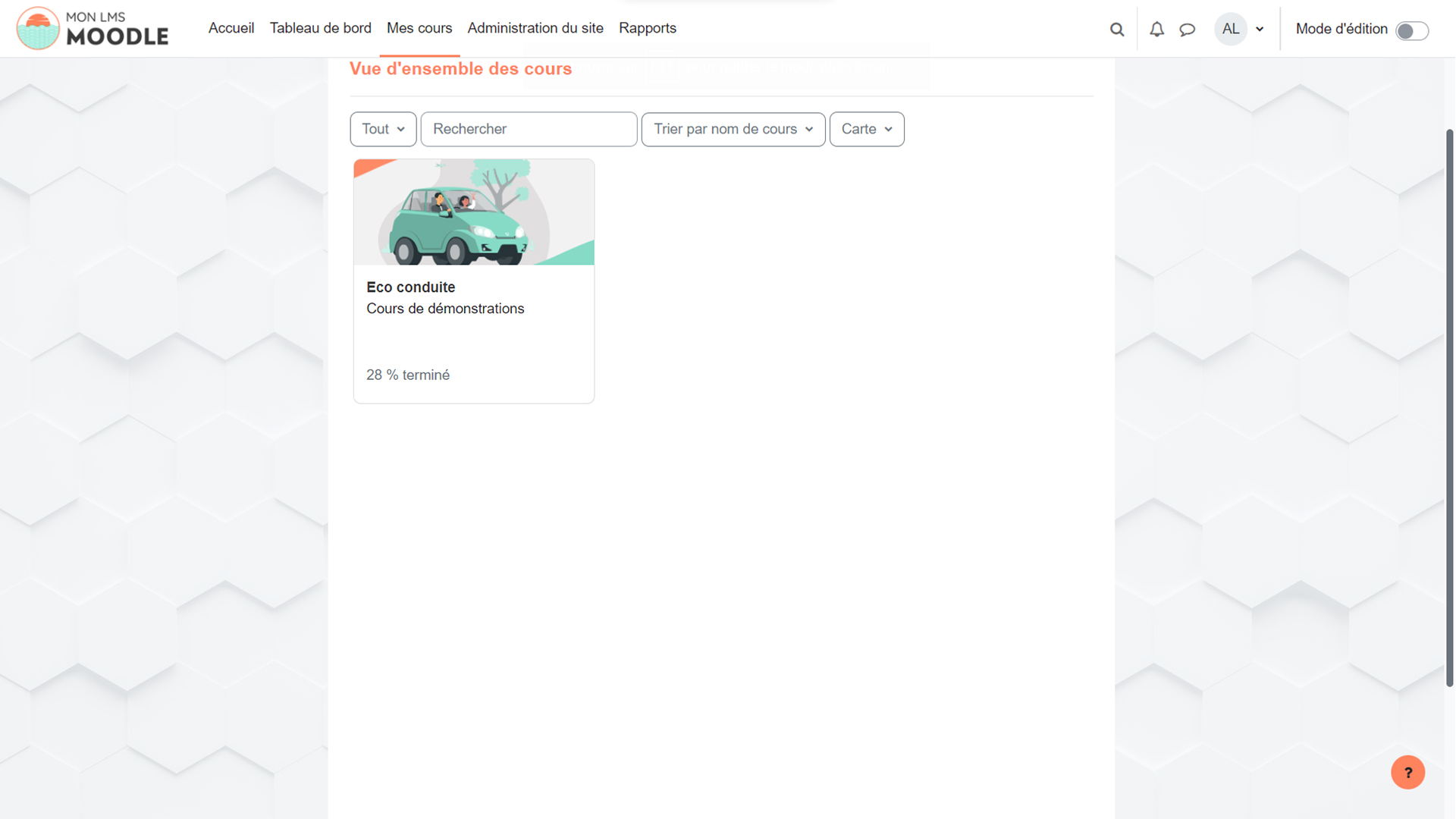
Task: Open the Eco conduite course link
Action: 410,287
